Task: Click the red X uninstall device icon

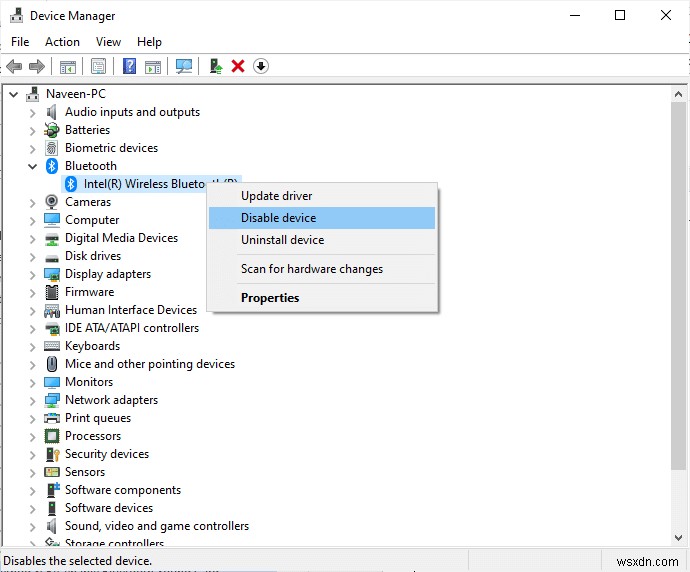Action: click(x=238, y=66)
